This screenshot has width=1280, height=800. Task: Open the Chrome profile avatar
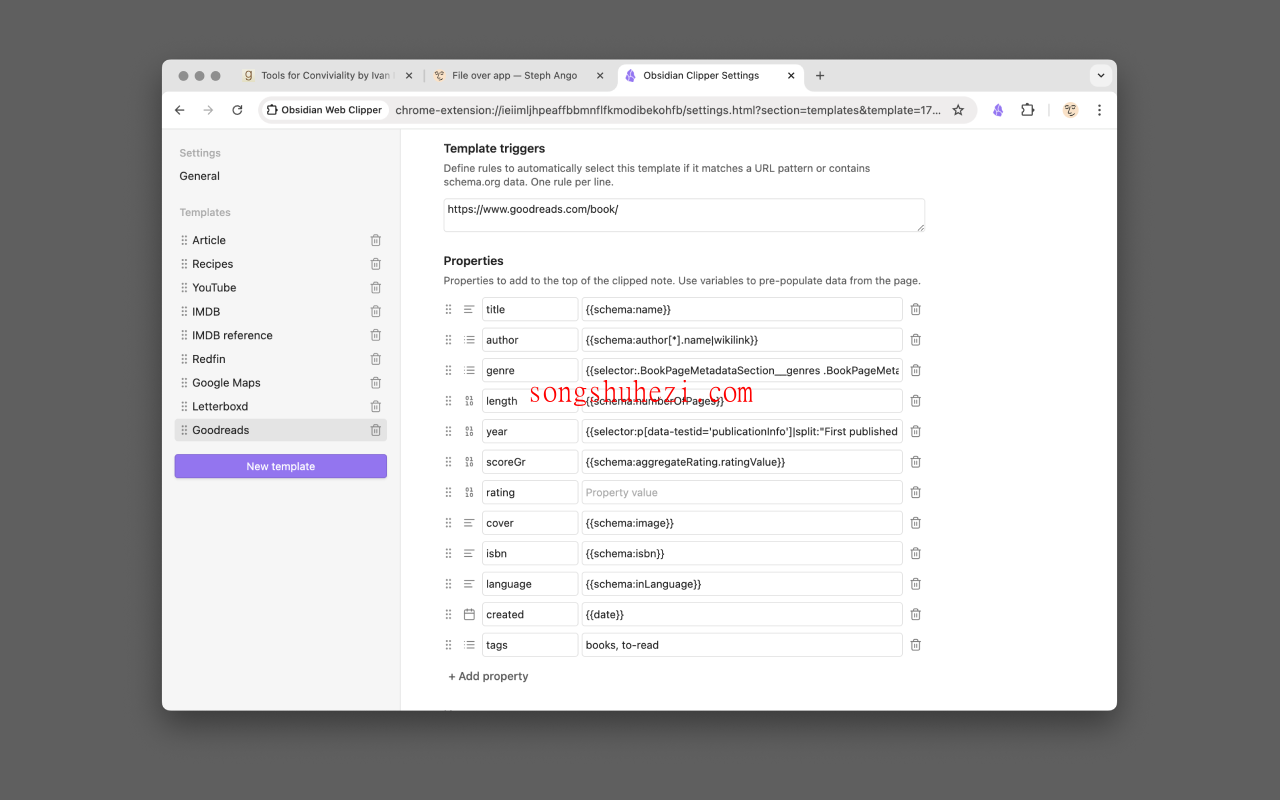pyautogui.click(x=1070, y=110)
